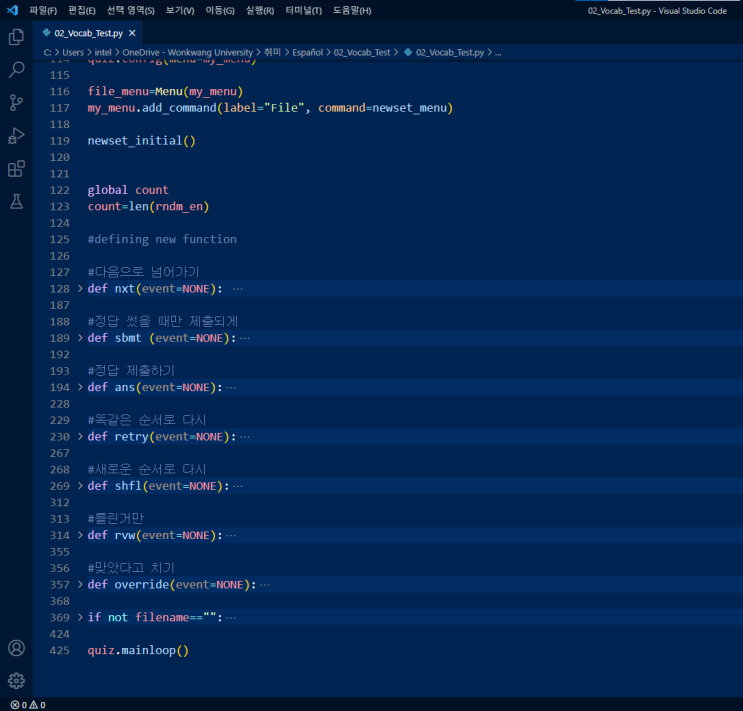The width and height of the screenshot is (743, 711).
Task: Open the Source Control view
Action: (x=16, y=102)
